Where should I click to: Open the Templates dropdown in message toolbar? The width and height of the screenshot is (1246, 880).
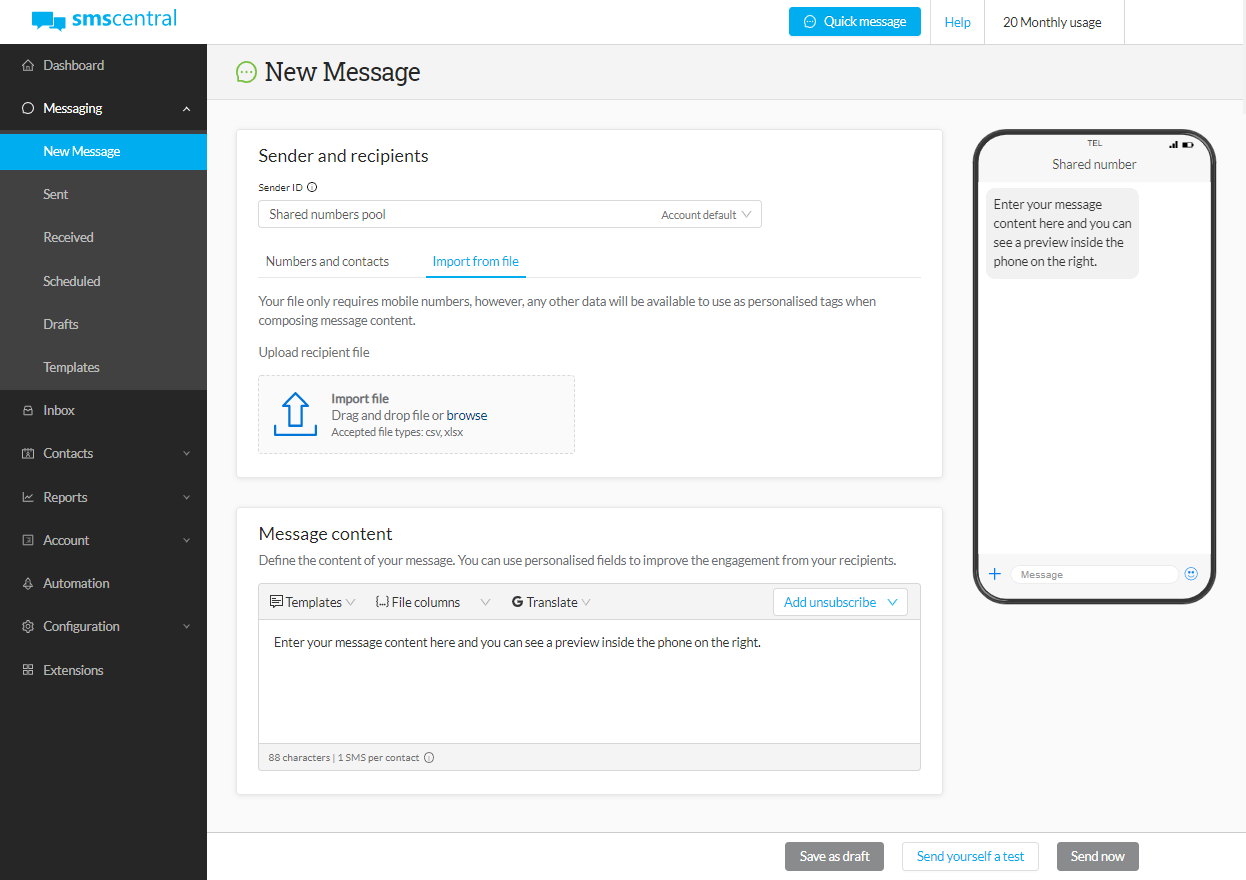pyautogui.click(x=312, y=602)
